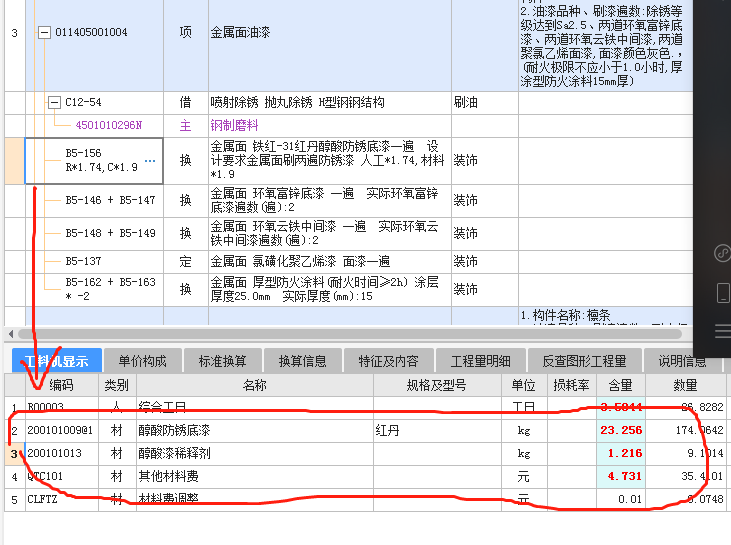Click the 借 type cell of C12-54
This screenshot has width=731, height=545.
186,103
